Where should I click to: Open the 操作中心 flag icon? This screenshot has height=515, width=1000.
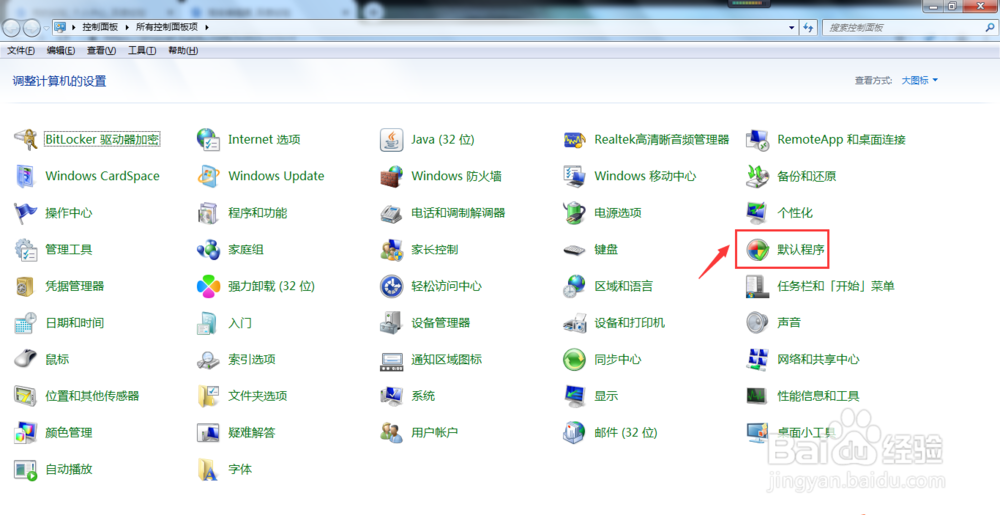tap(26, 213)
